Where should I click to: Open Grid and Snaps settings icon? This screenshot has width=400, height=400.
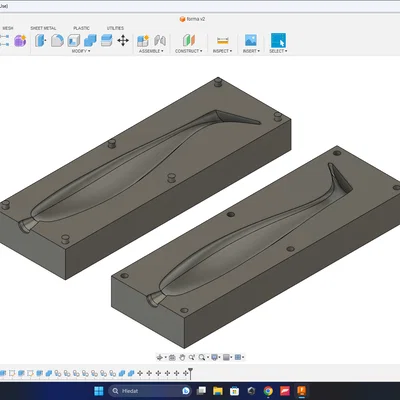pyautogui.click(x=226, y=357)
